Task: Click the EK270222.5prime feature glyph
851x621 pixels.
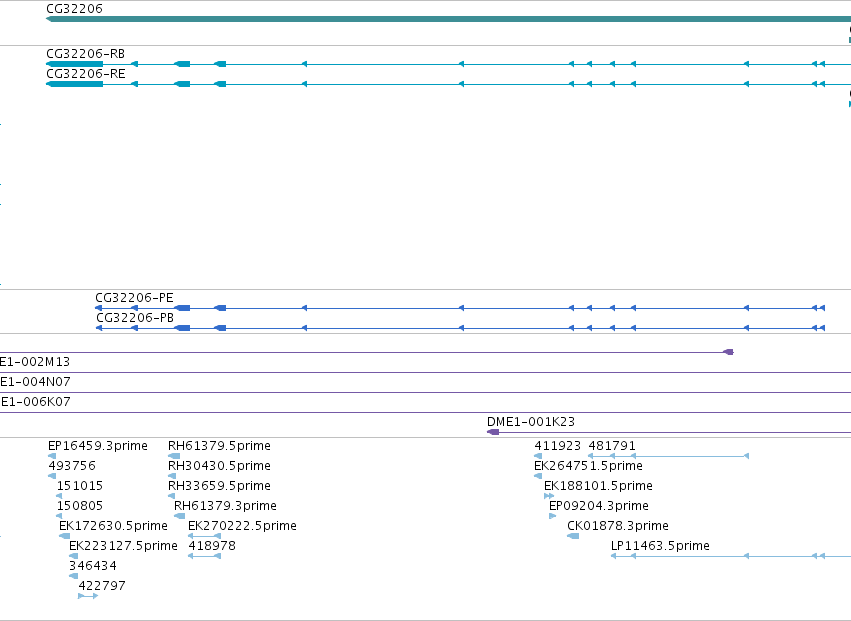Action: [204, 536]
